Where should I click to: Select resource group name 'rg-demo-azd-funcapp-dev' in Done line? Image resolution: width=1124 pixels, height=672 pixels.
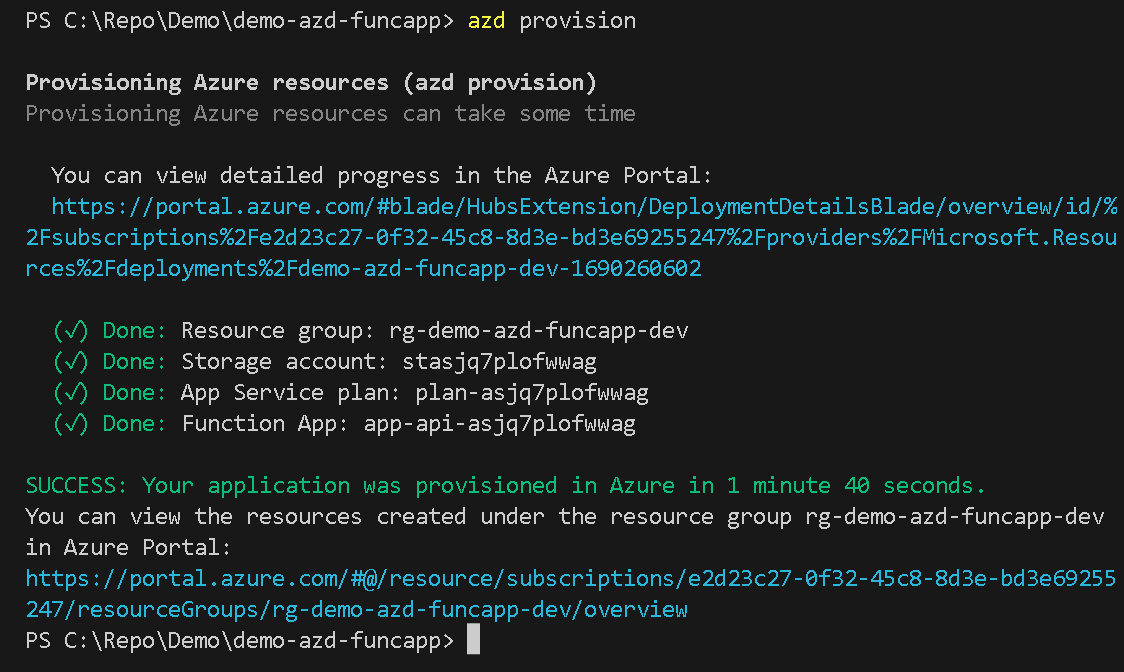pyautogui.click(x=538, y=331)
